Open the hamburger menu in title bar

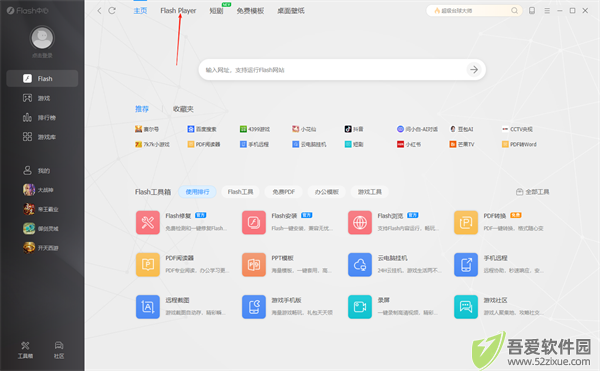point(547,11)
